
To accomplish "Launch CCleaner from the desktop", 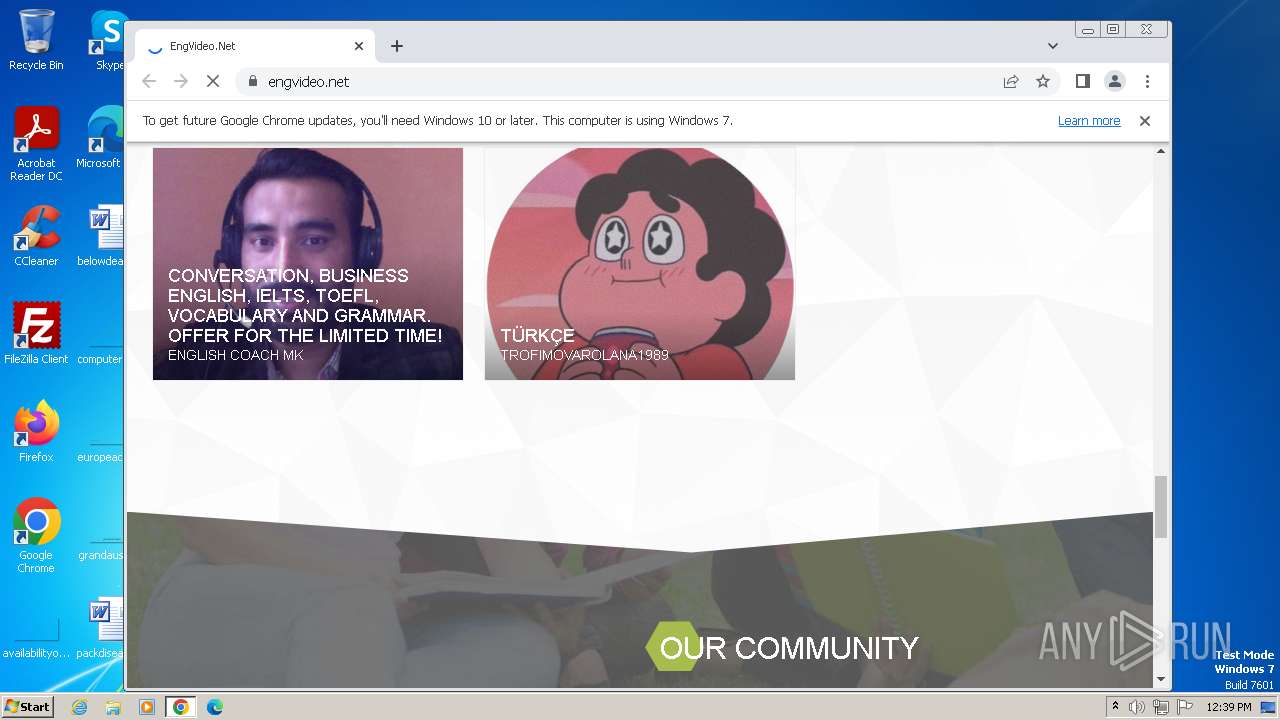I will 36,236.
